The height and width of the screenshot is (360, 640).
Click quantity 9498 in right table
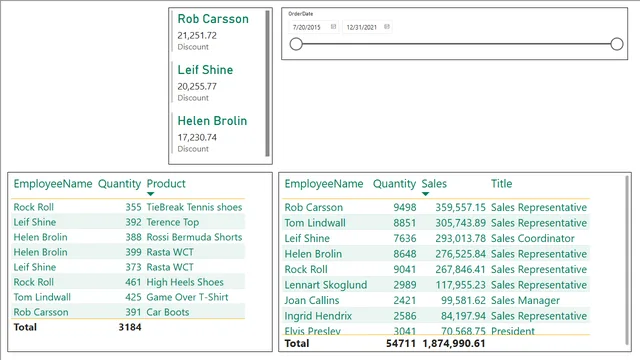pos(404,207)
